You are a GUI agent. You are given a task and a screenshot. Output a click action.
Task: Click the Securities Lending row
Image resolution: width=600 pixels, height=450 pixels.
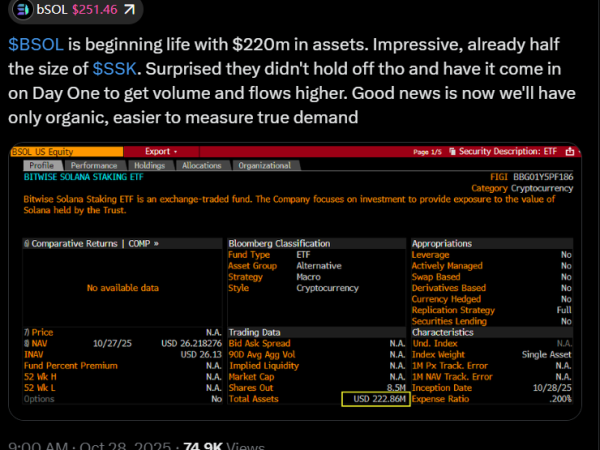pyautogui.click(x=492, y=321)
